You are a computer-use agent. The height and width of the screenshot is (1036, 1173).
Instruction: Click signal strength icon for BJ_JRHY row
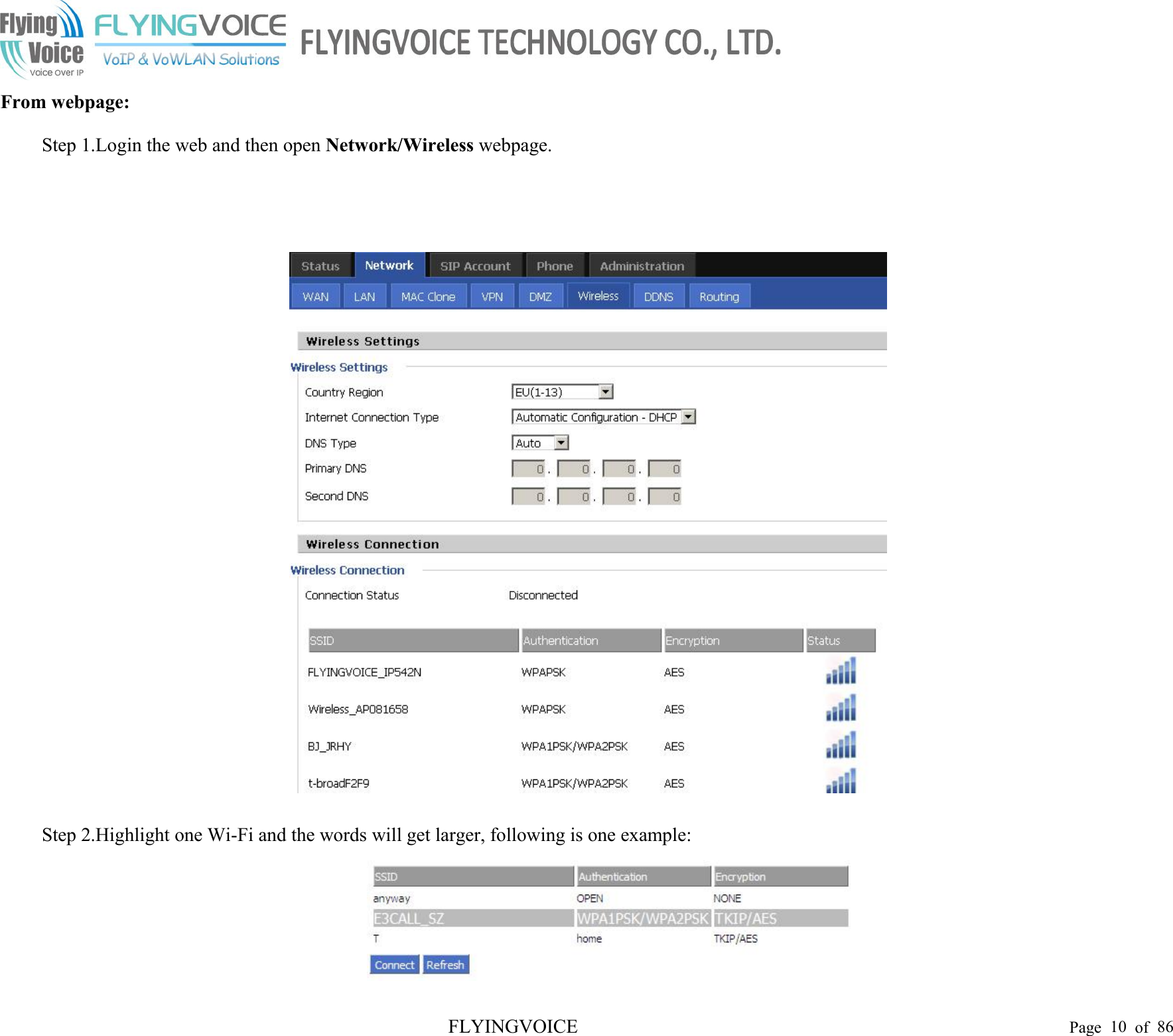[x=841, y=745]
